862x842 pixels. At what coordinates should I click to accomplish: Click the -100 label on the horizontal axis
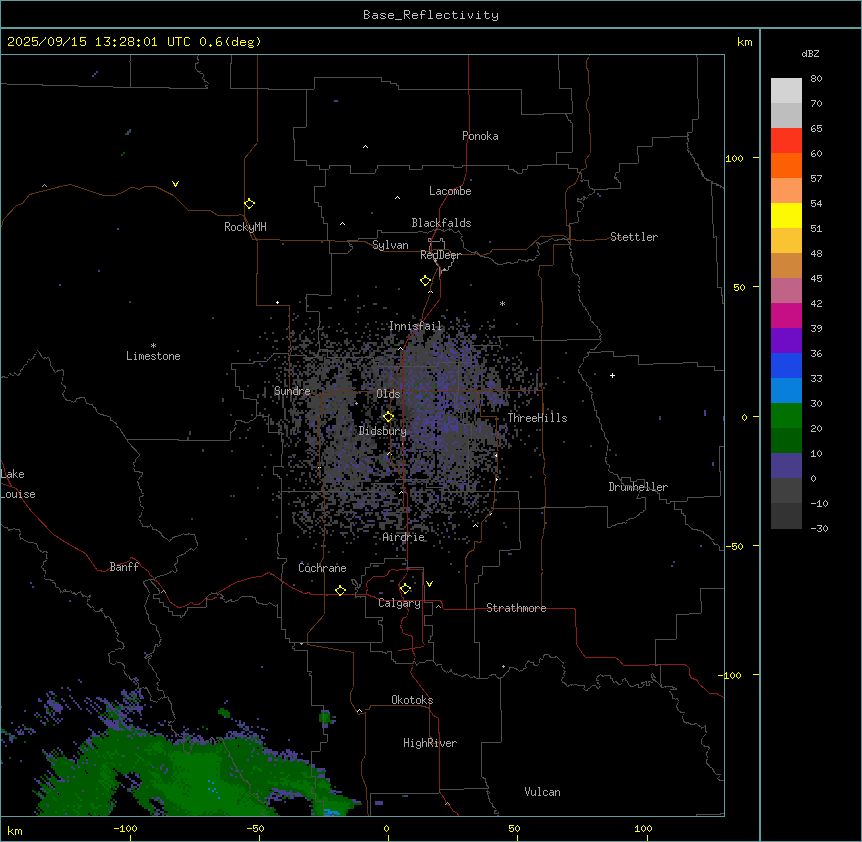pyautogui.click(x=125, y=828)
